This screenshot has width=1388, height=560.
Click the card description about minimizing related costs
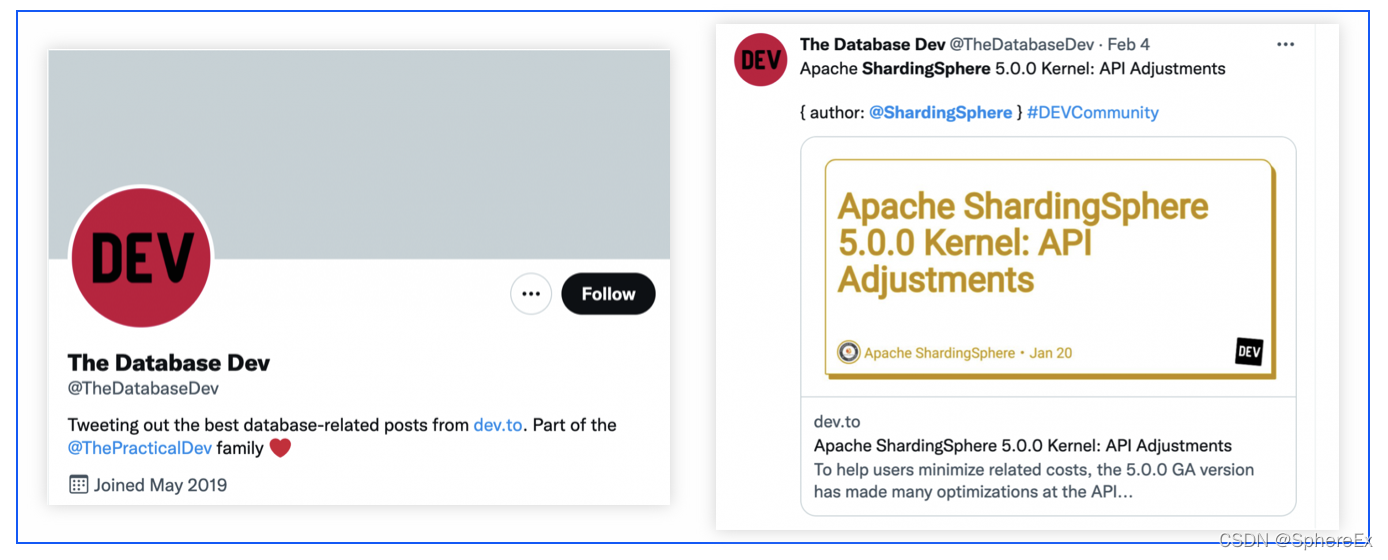tap(1034, 481)
